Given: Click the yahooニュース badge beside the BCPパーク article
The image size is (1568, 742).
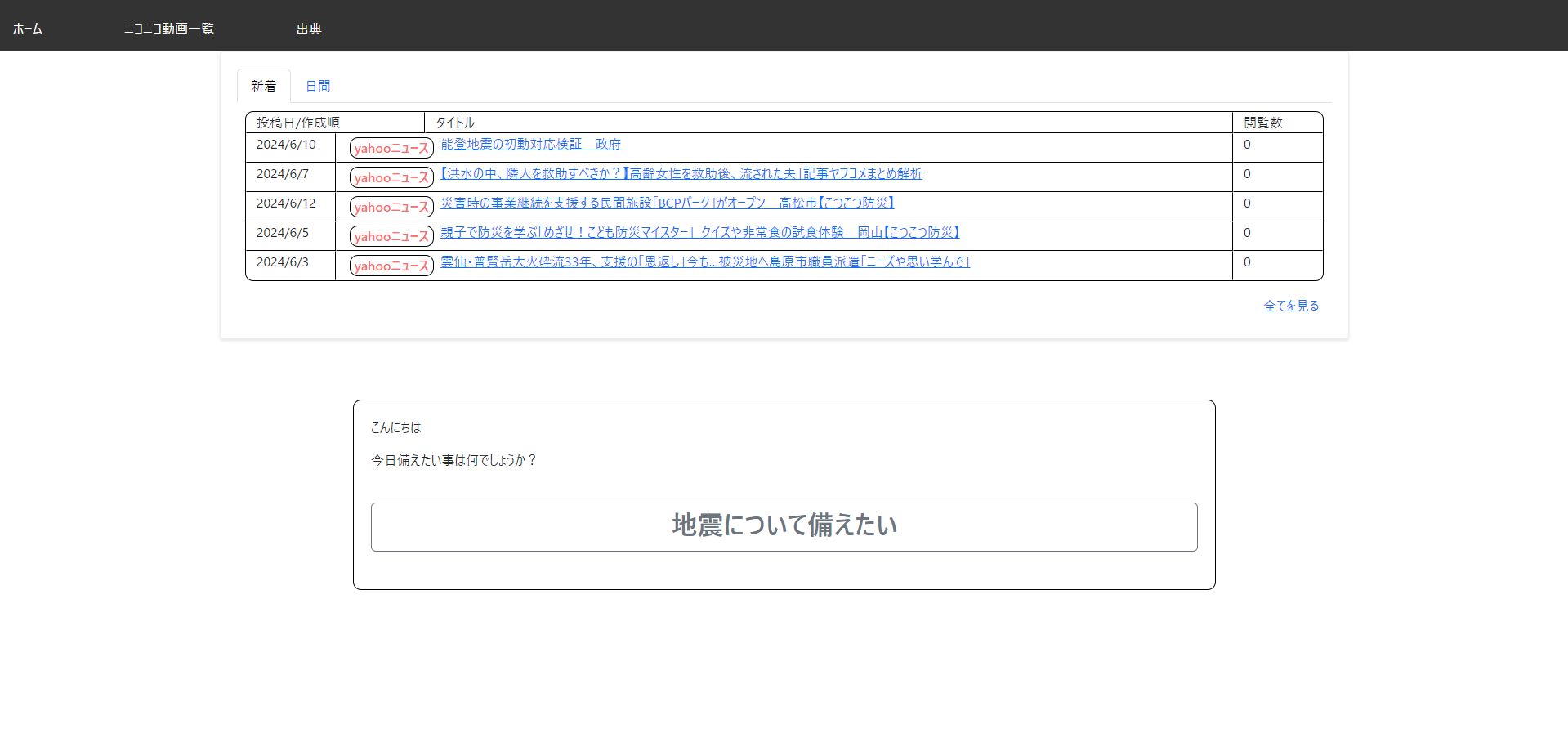Looking at the screenshot, I should pyautogui.click(x=391, y=207).
